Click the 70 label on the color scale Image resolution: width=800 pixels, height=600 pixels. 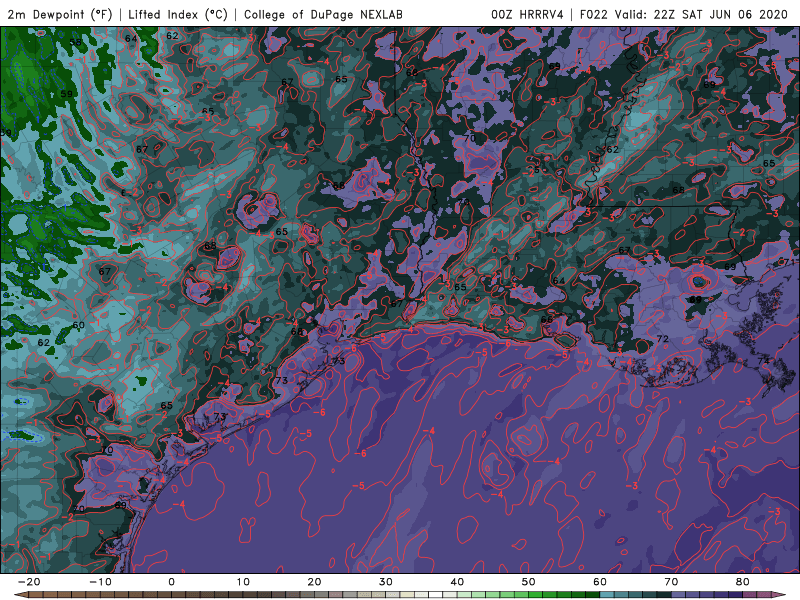pyautogui.click(x=671, y=582)
